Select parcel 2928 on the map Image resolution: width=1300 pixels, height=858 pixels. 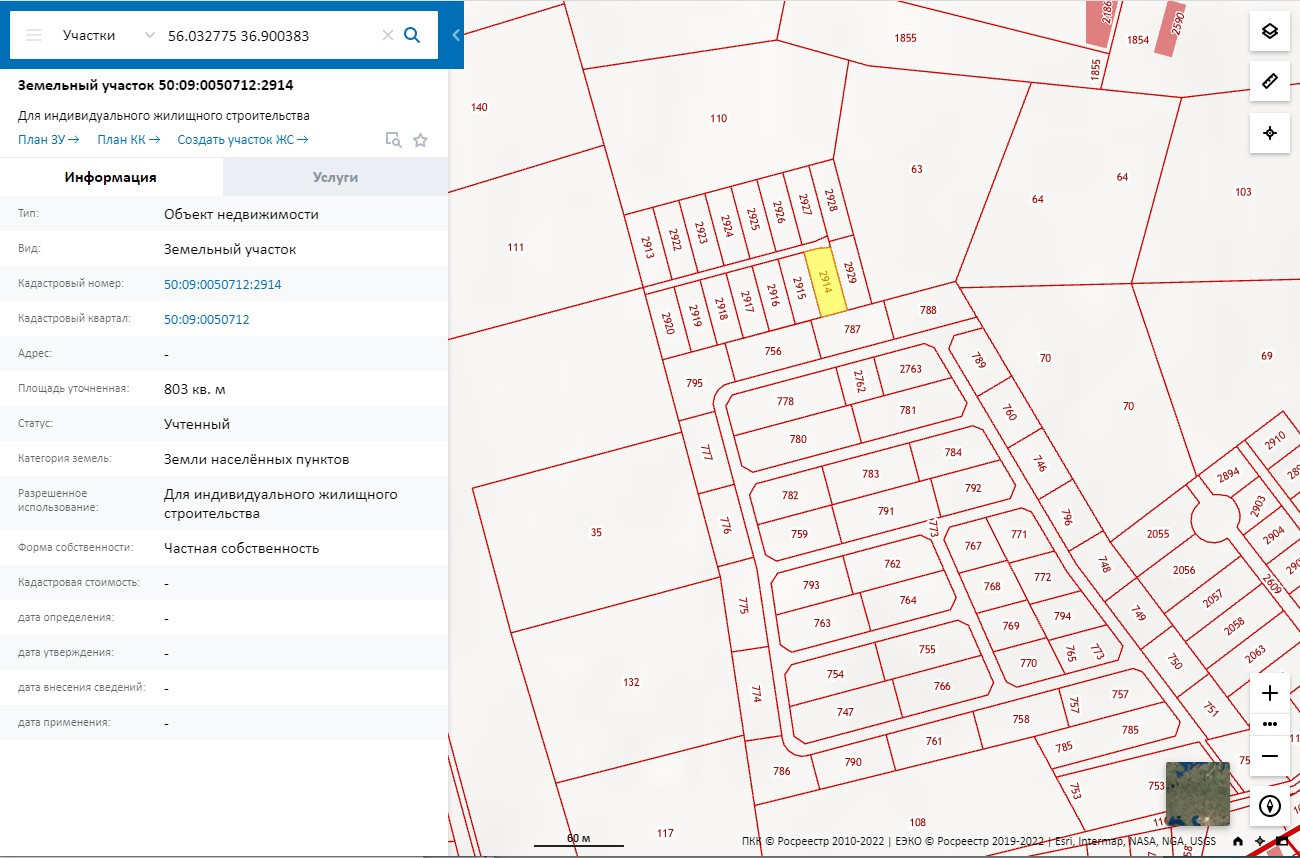[829, 200]
